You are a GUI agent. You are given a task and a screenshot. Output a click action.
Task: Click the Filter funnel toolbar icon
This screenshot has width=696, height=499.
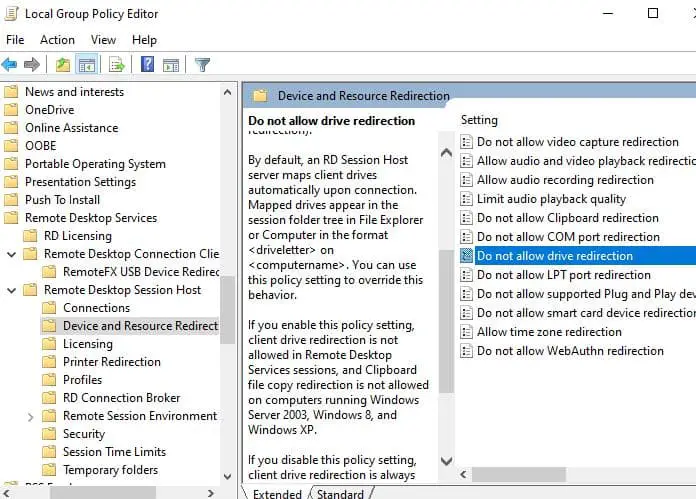[x=203, y=65]
